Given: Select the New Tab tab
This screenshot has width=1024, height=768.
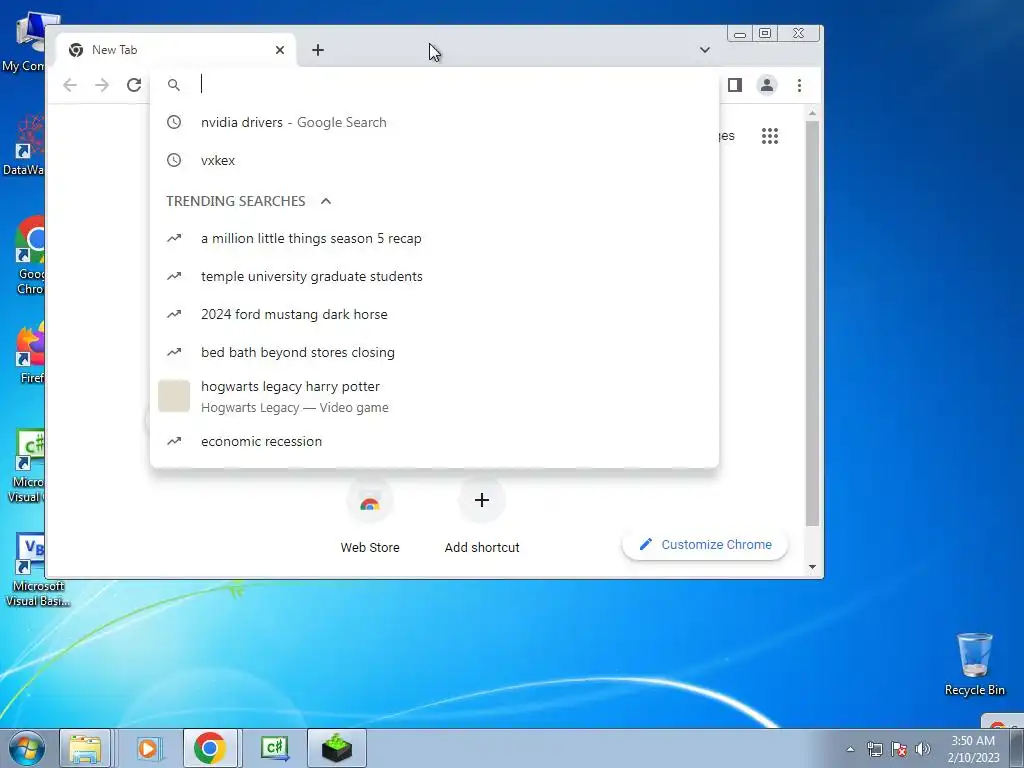Looking at the screenshot, I should (x=176, y=50).
